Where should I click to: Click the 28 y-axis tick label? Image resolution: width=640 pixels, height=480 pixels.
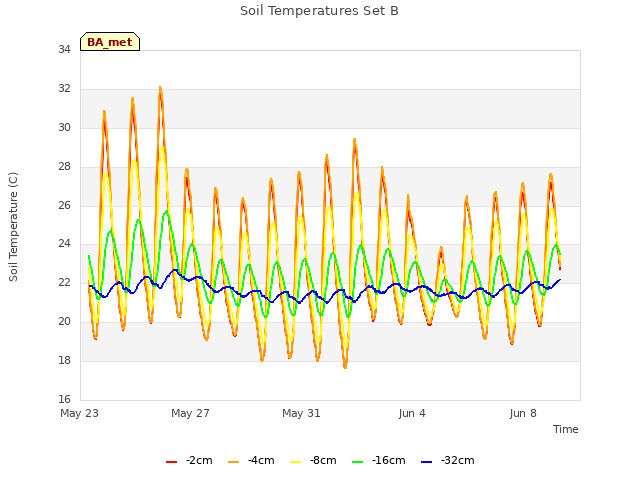[64, 166]
